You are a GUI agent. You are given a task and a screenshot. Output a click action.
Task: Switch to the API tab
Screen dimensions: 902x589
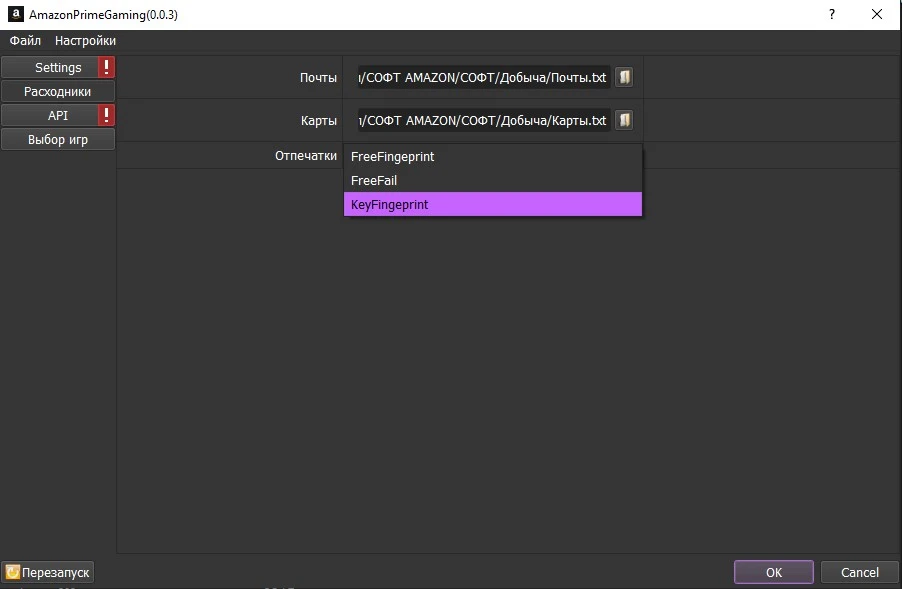[50, 116]
